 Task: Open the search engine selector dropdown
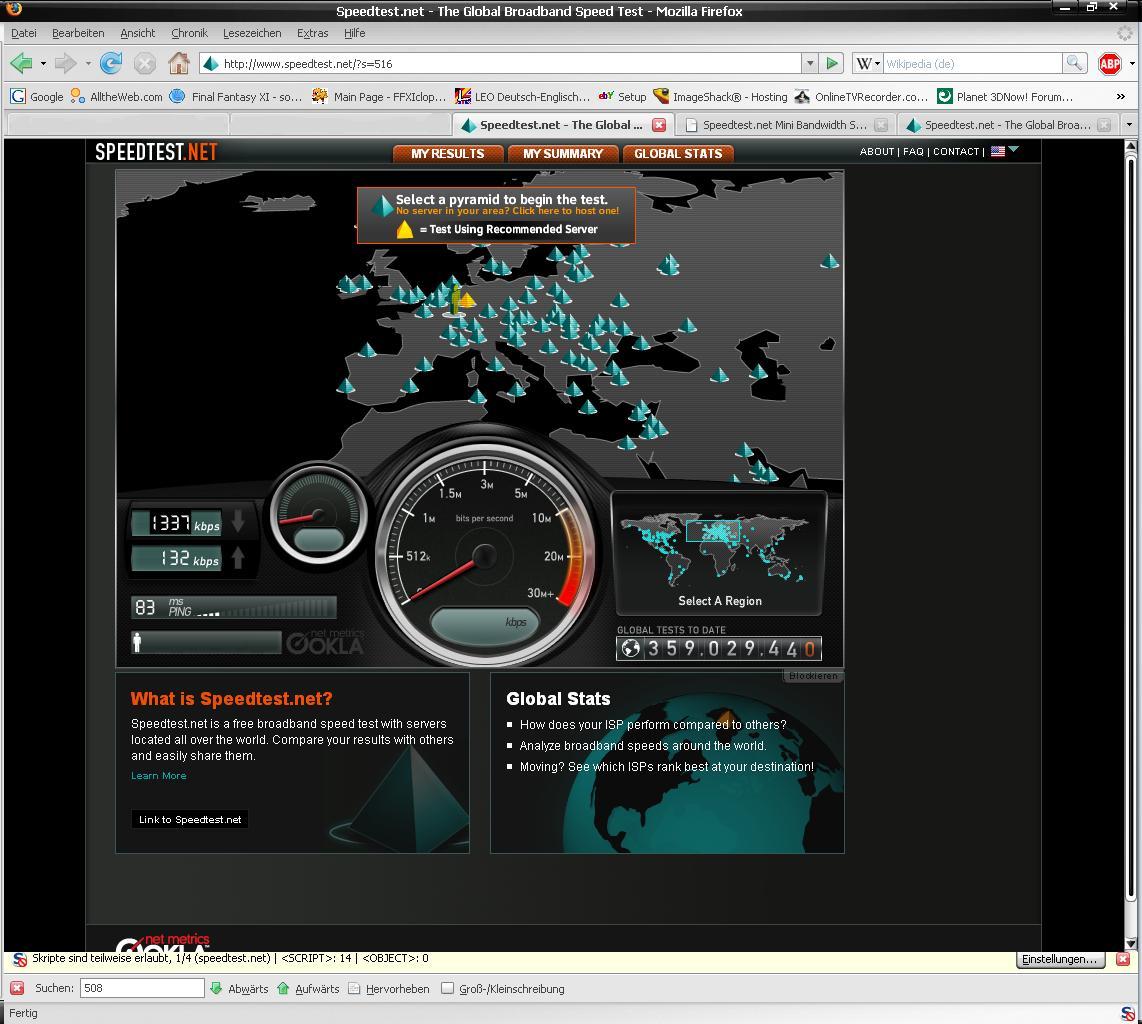point(868,63)
